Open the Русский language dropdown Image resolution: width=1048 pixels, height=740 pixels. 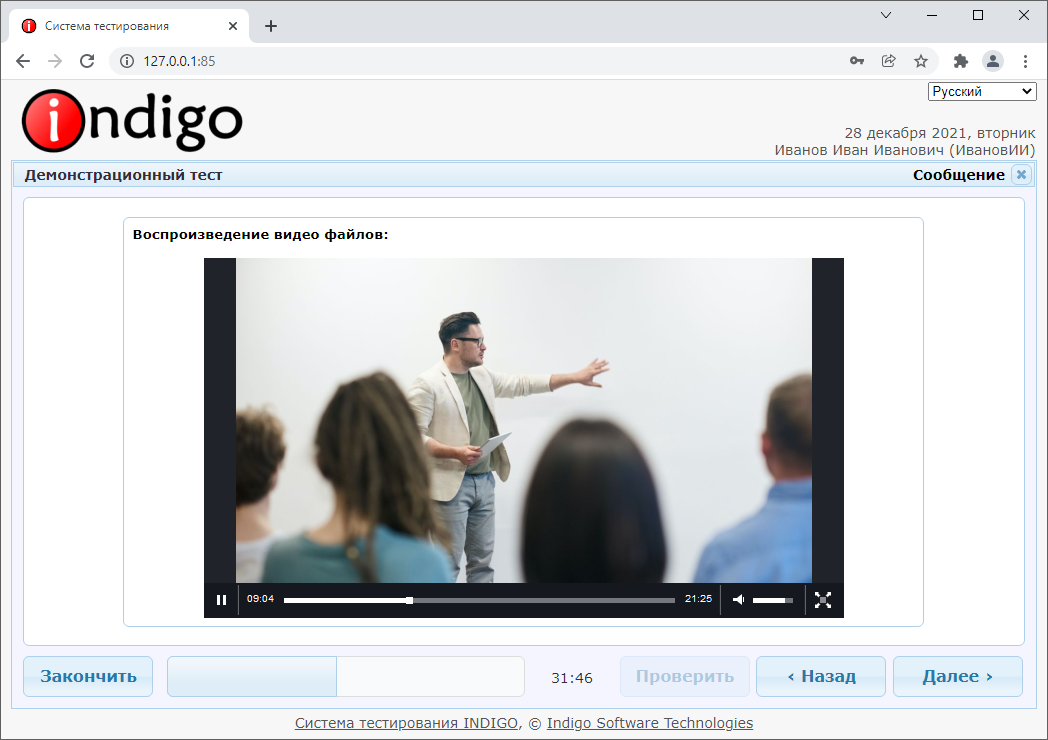[982, 92]
